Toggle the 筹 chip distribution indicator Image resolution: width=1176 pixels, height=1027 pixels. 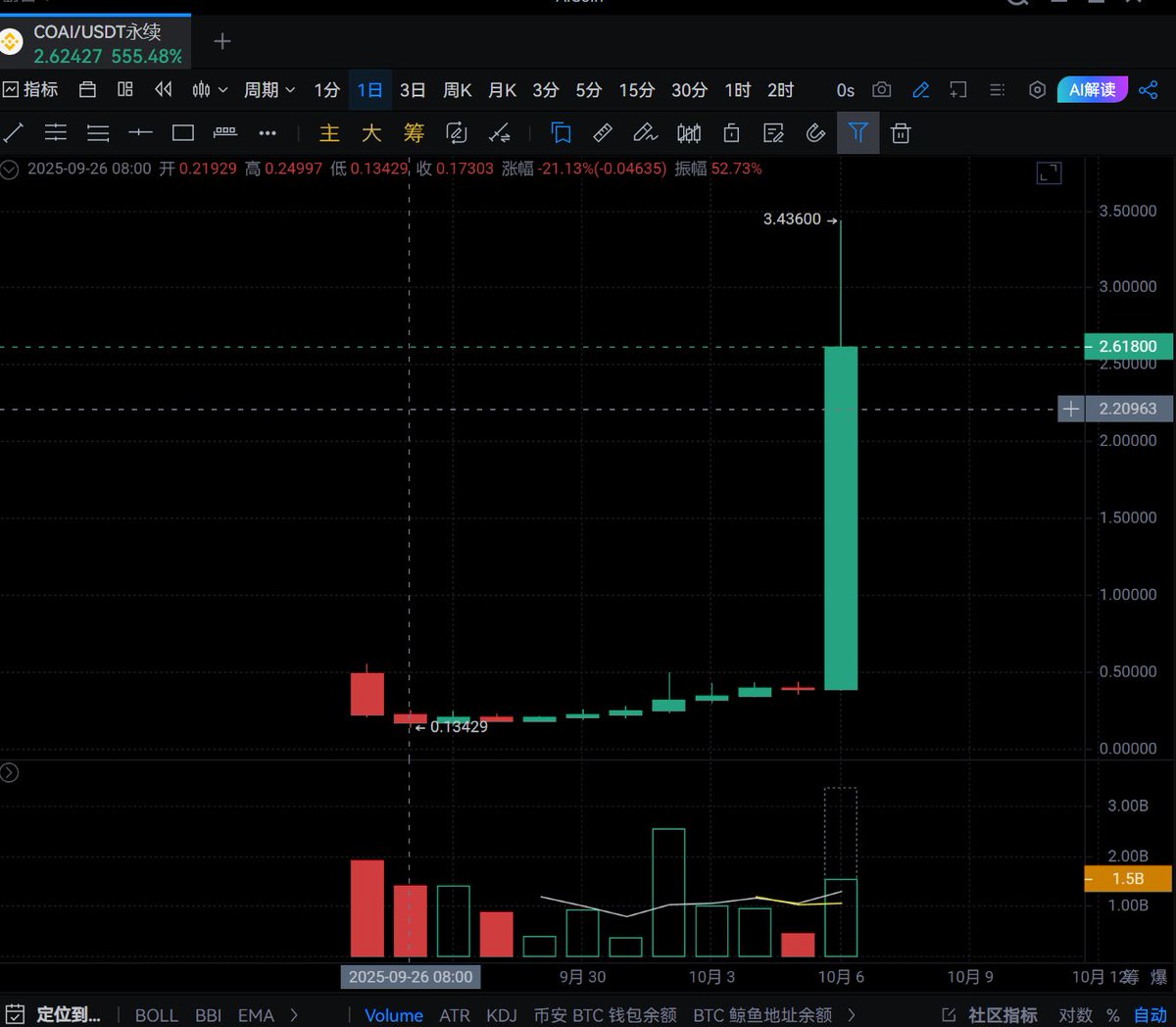pos(414,133)
